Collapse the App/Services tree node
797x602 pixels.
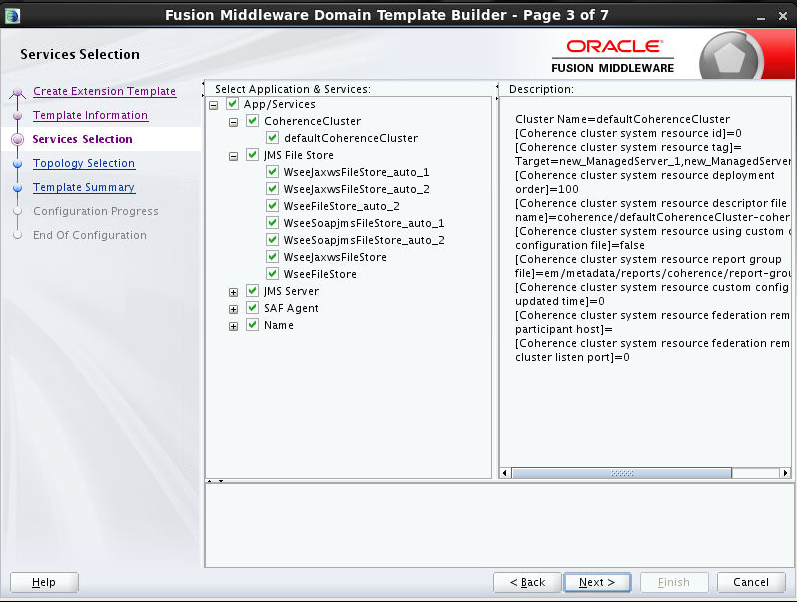coord(214,105)
